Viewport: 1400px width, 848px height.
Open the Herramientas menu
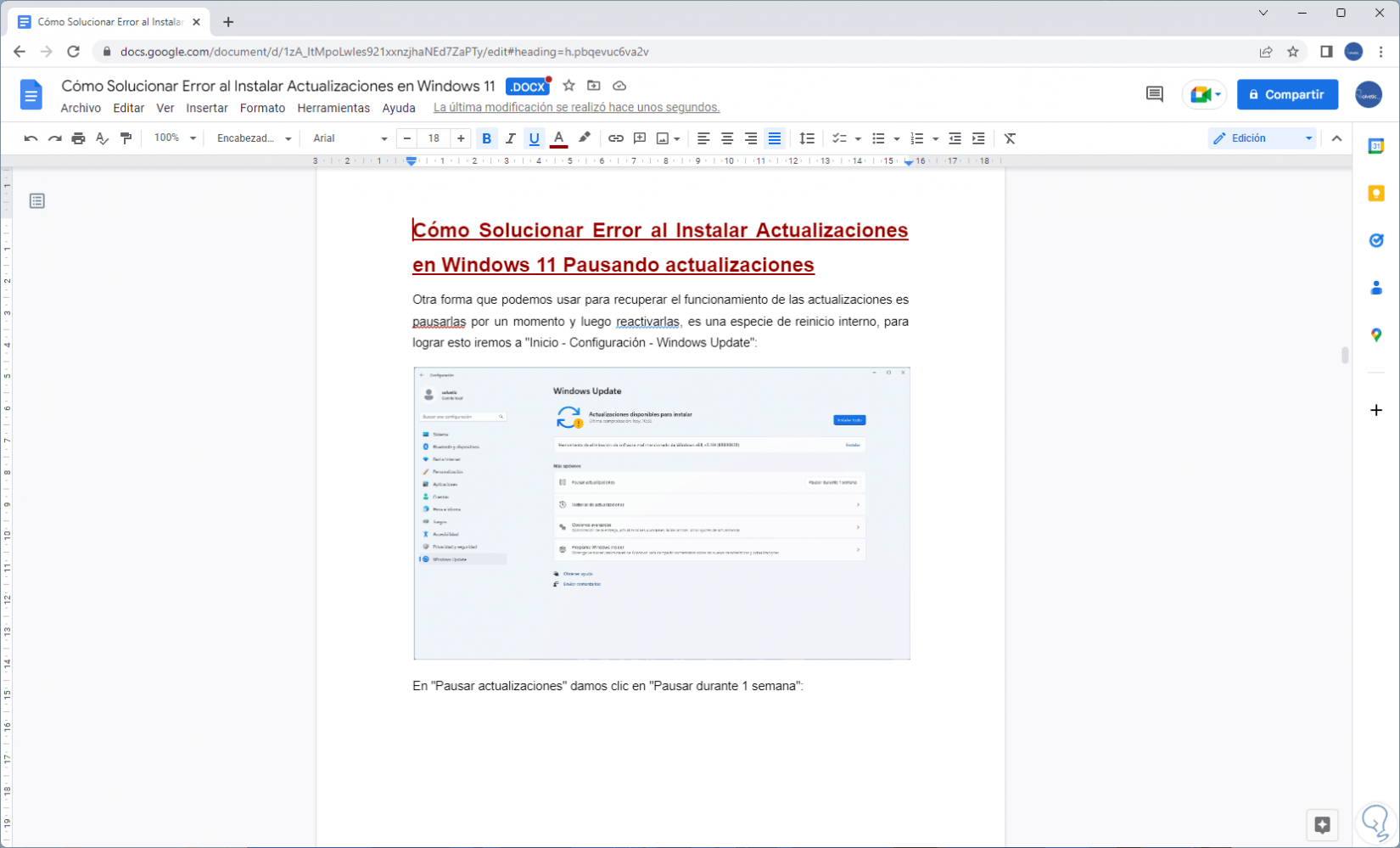[333, 108]
